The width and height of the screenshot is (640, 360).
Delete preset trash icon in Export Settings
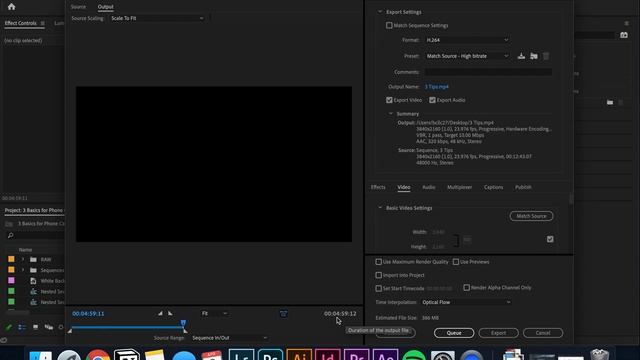click(546, 56)
